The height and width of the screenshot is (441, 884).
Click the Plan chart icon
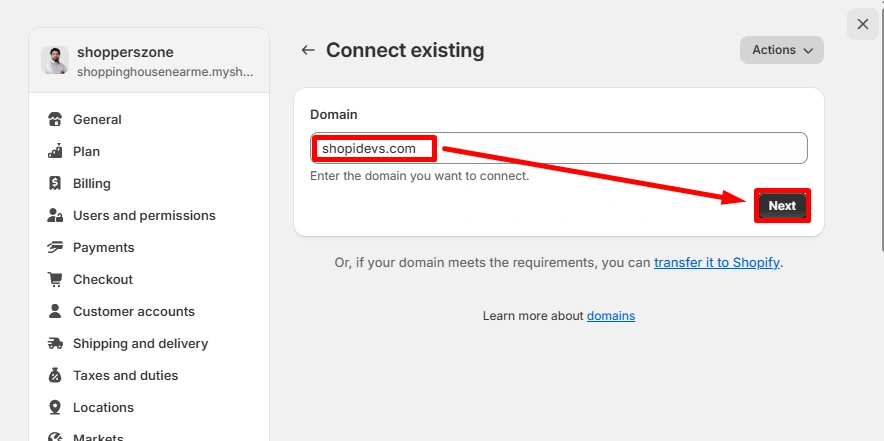click(55, 151)
